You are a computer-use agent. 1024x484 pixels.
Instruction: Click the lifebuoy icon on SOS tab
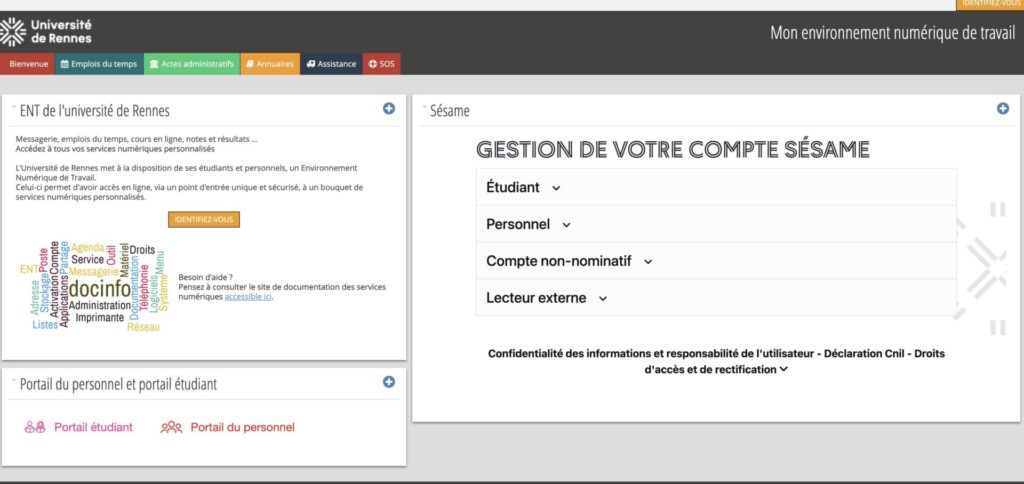point(373,64)
